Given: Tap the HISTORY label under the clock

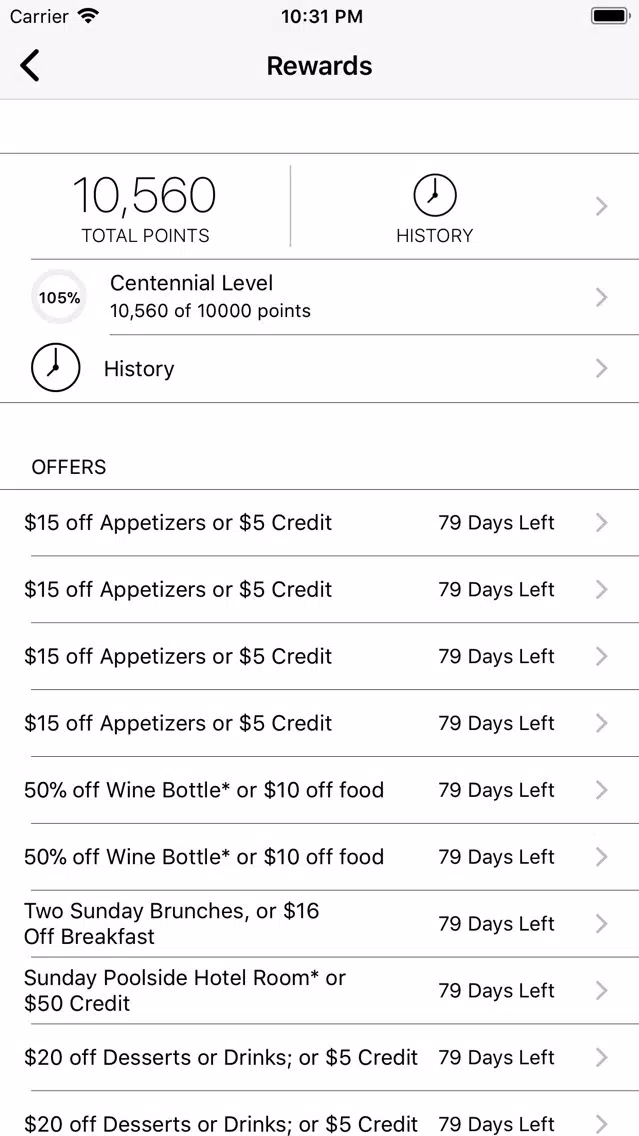Looking at the screenshot, I should 434,236.
